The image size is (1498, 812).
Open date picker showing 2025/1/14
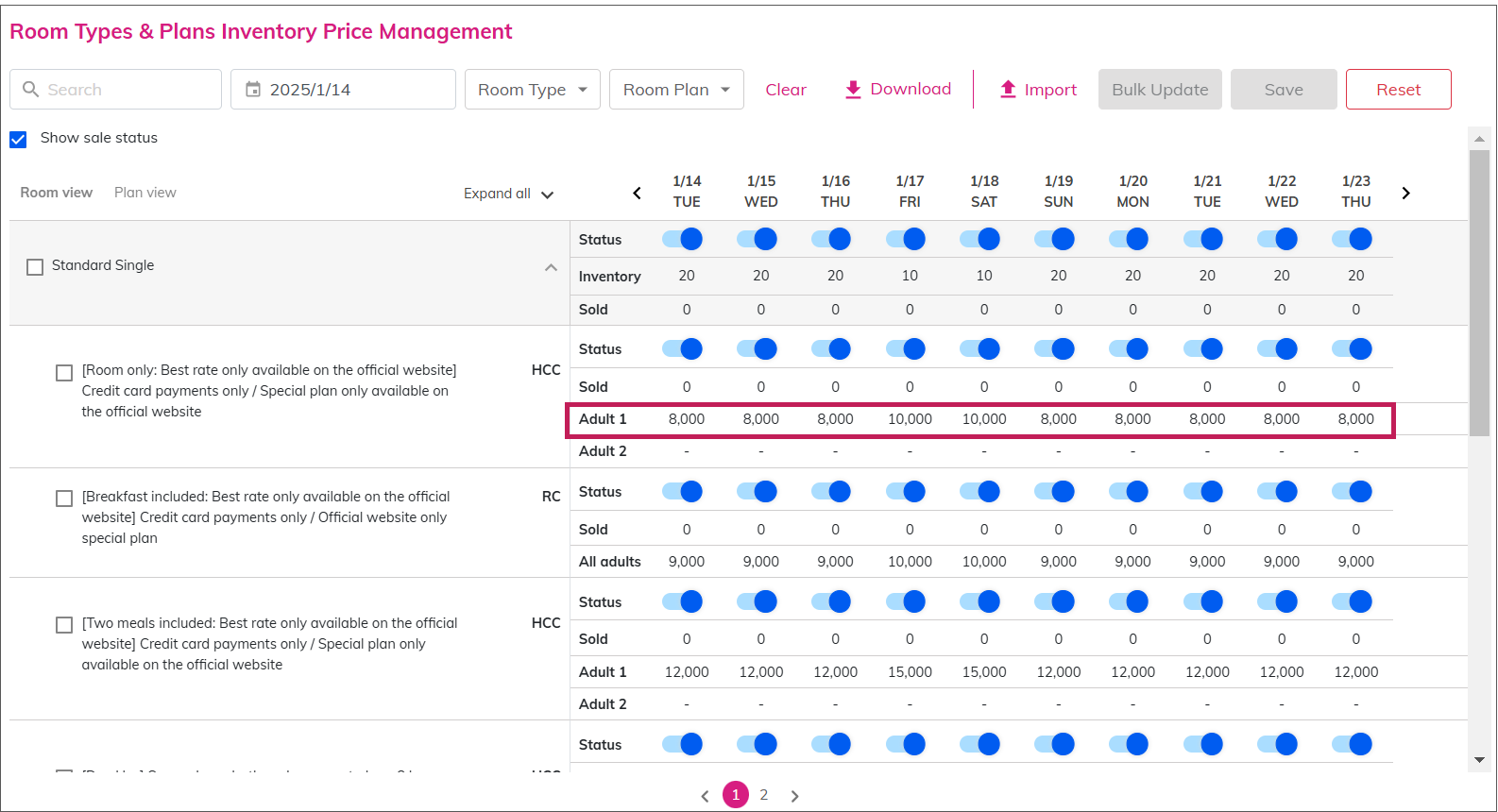[x=343, y=89]
